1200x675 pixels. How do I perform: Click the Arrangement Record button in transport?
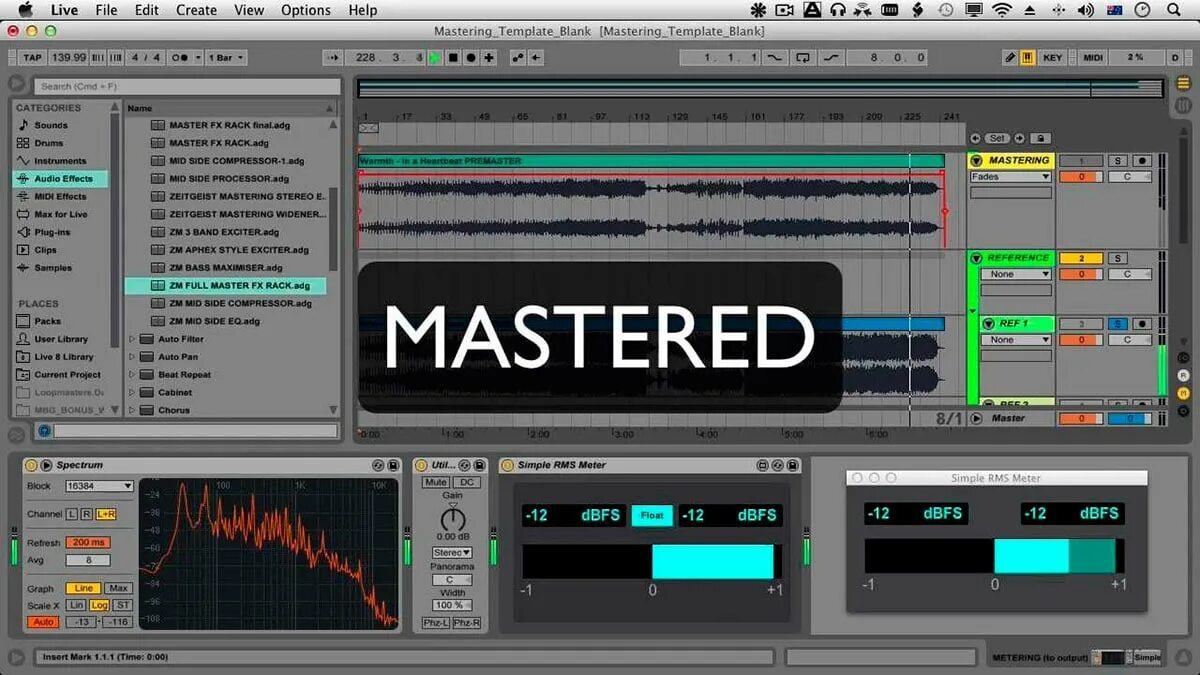pyautogui.click(x=471, y=58)
